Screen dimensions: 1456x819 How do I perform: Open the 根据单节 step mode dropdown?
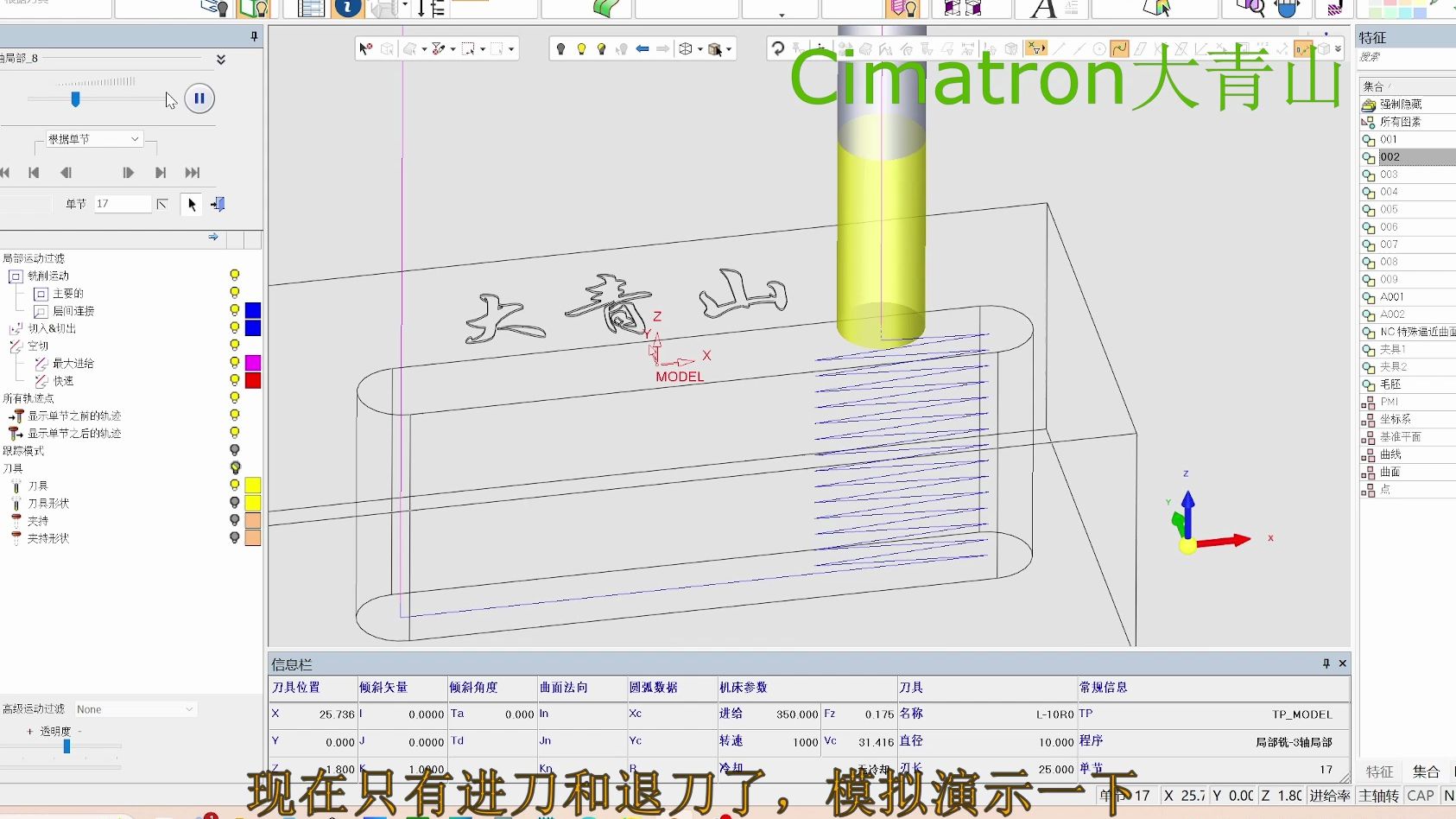[93, 139]
